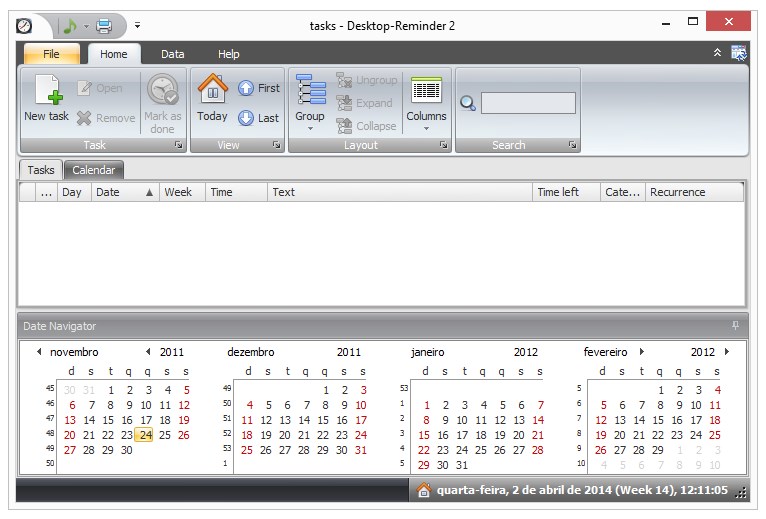Screen dimensions: 766x519
Task: Minimize the ribbon with double chevron
Action: pos(717,52)
